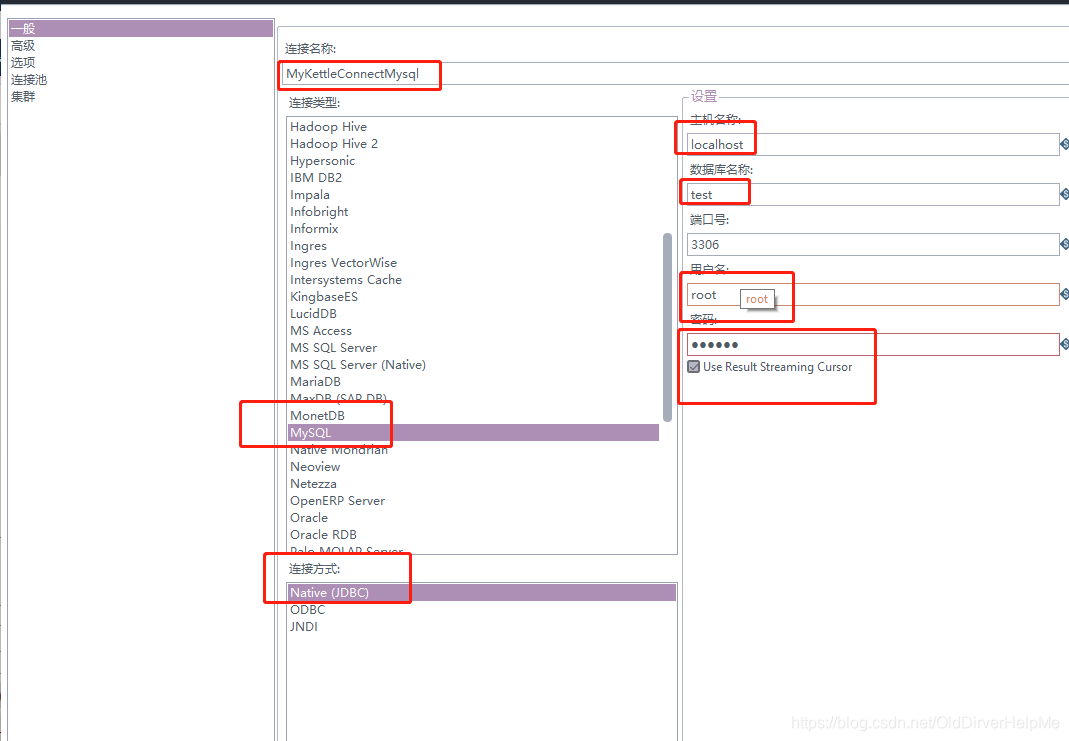The height and width of the screenshot is (741, 1069).
Task: Pick MS Access connection type
Action: click(321, 331)
